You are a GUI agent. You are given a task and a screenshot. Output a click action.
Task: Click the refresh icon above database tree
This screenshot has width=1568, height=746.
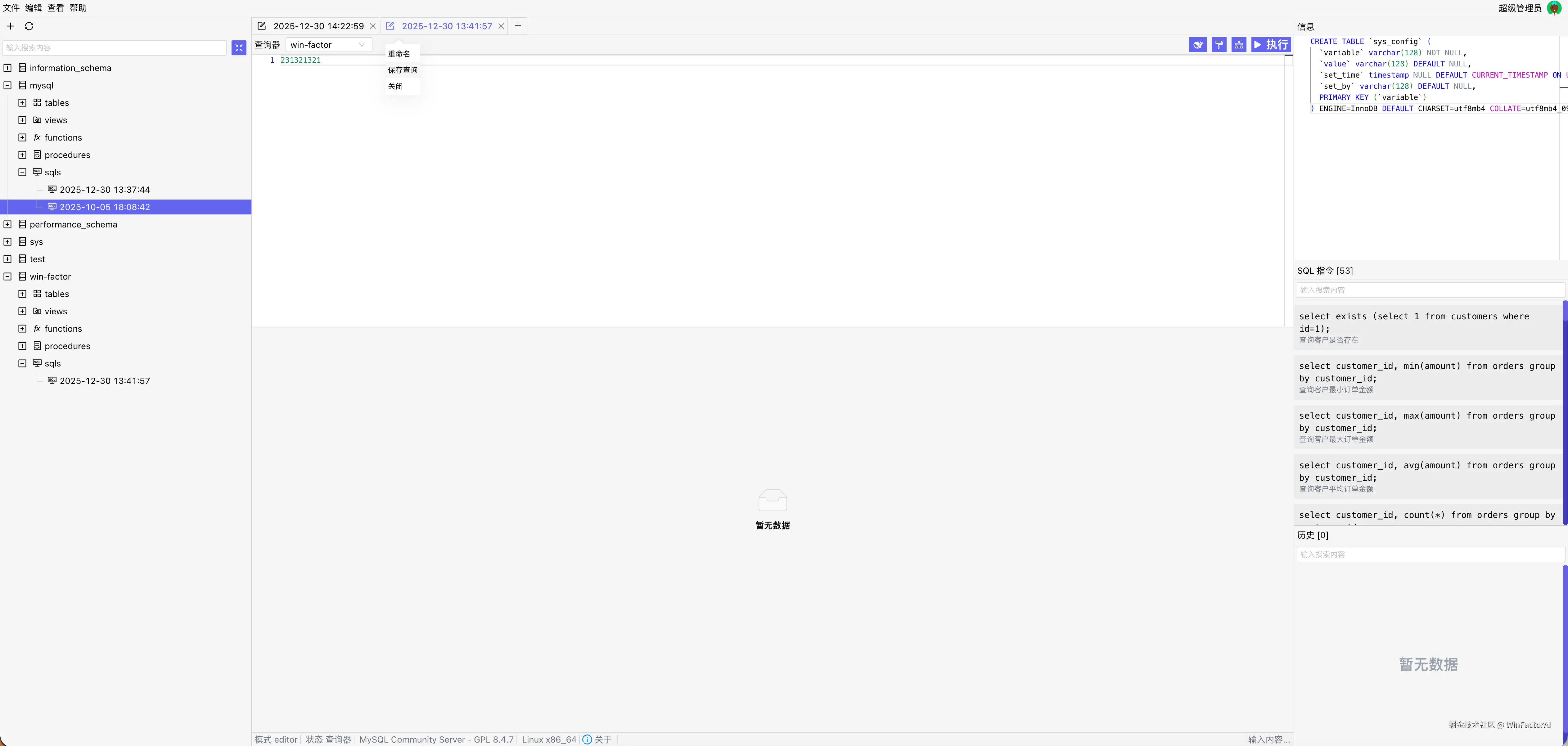[x=29, y=26]
